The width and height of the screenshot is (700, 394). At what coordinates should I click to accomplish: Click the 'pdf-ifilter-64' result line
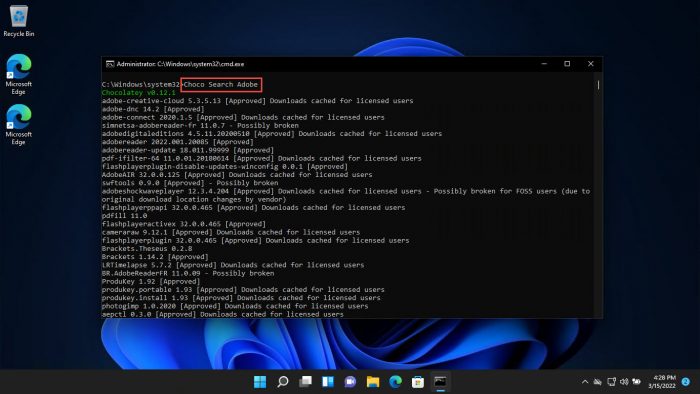pyautogui.click(x=262, y=158)
